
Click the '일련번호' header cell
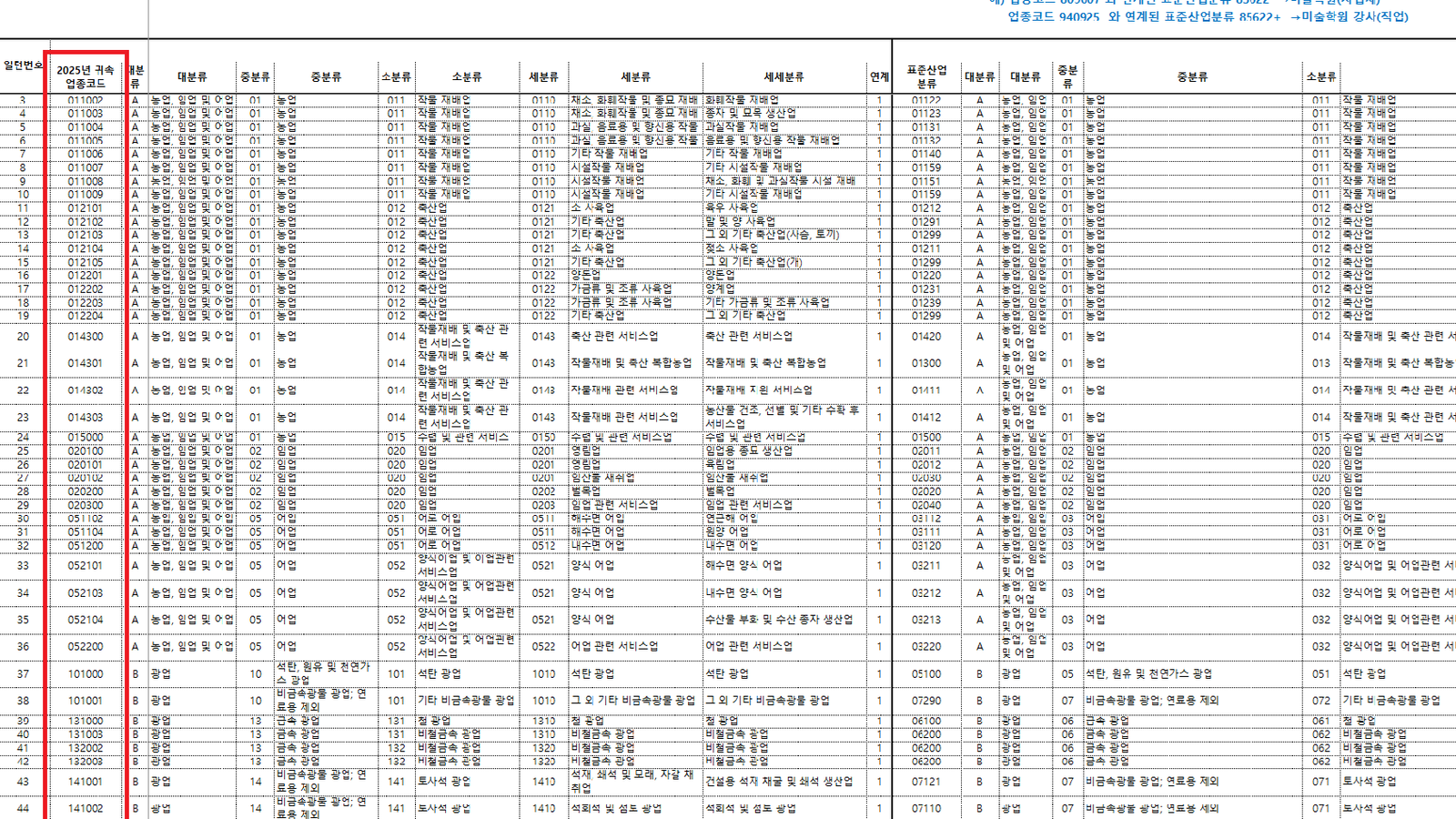pyautogui.click(x=23, y=66)
